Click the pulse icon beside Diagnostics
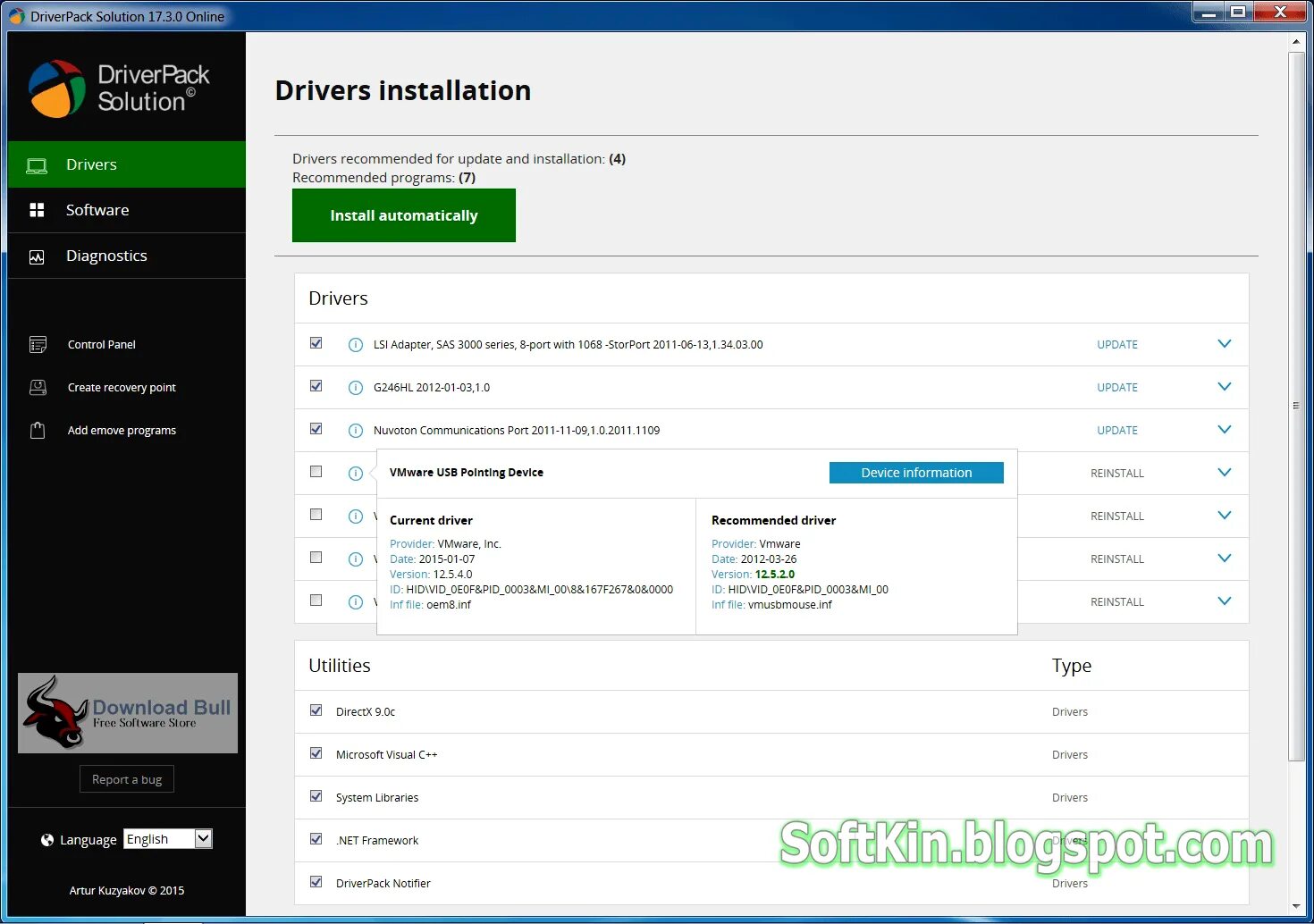1314x924 pixels. tap(37, 256)
